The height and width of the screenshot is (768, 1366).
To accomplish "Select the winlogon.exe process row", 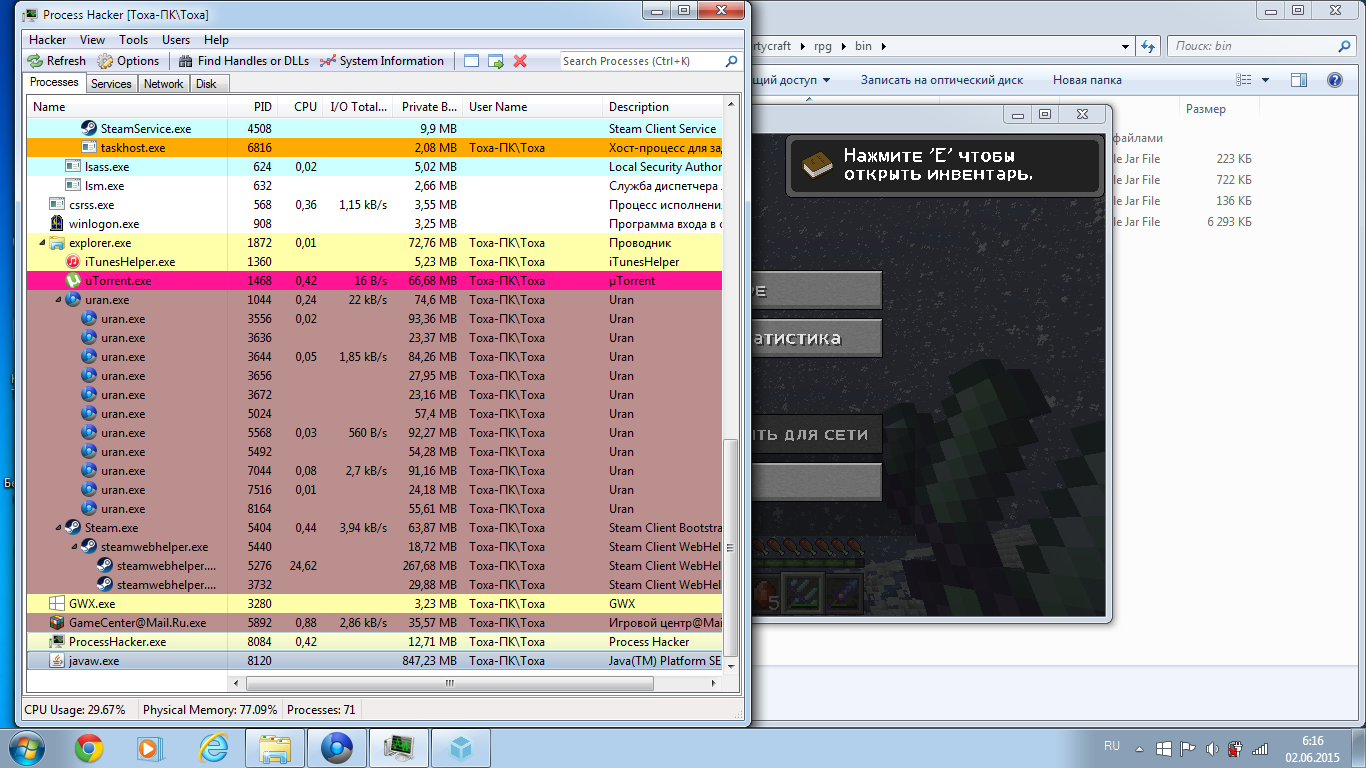I will coord(374,224).
